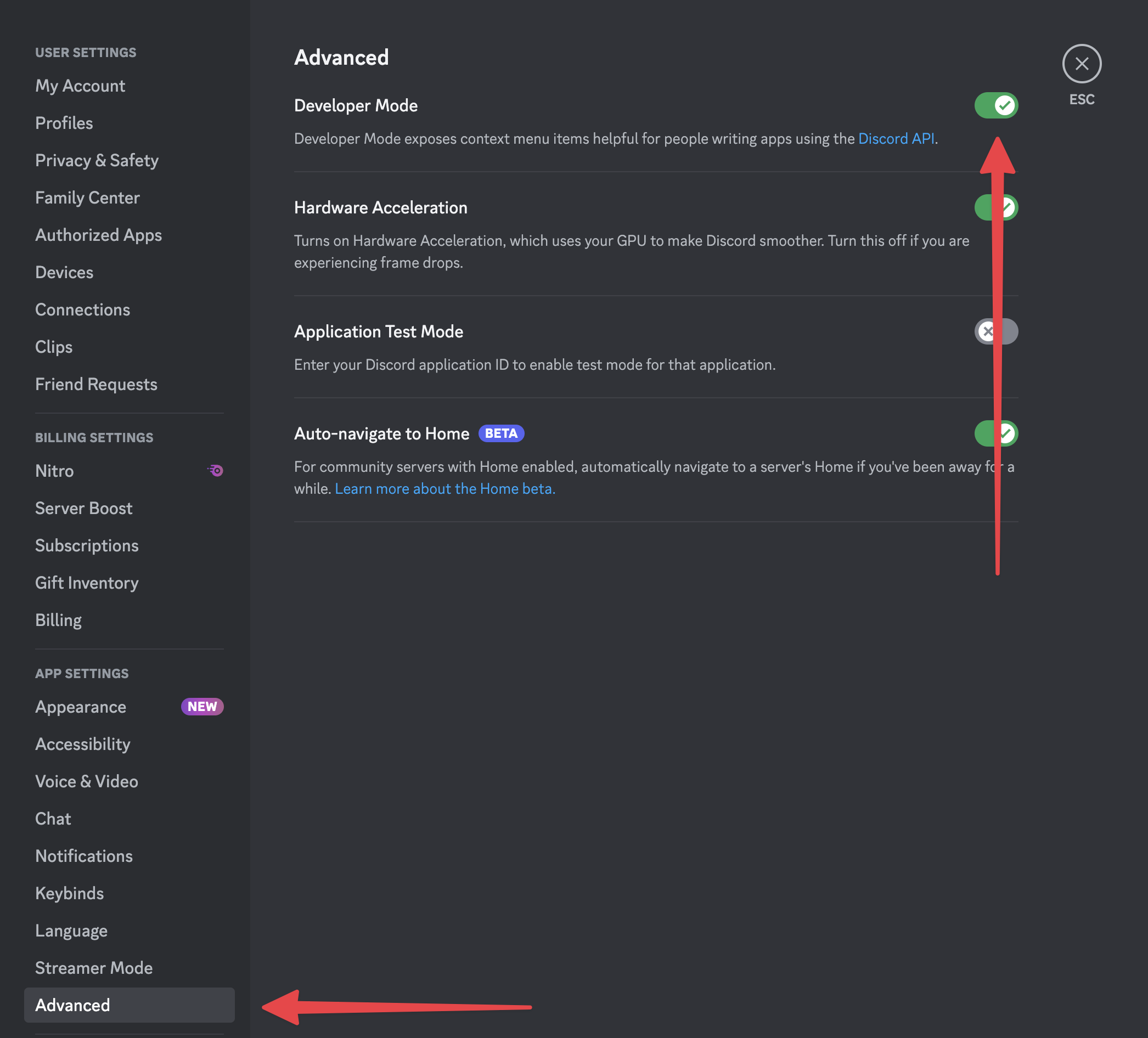
Task: Open My Account settings
Action: 80,85
